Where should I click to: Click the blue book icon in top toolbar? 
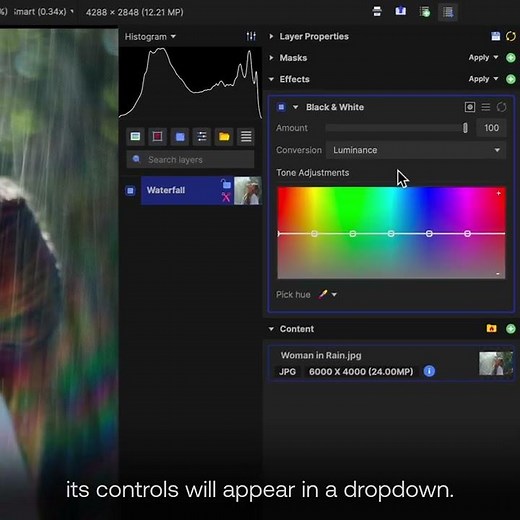(400, 12)
